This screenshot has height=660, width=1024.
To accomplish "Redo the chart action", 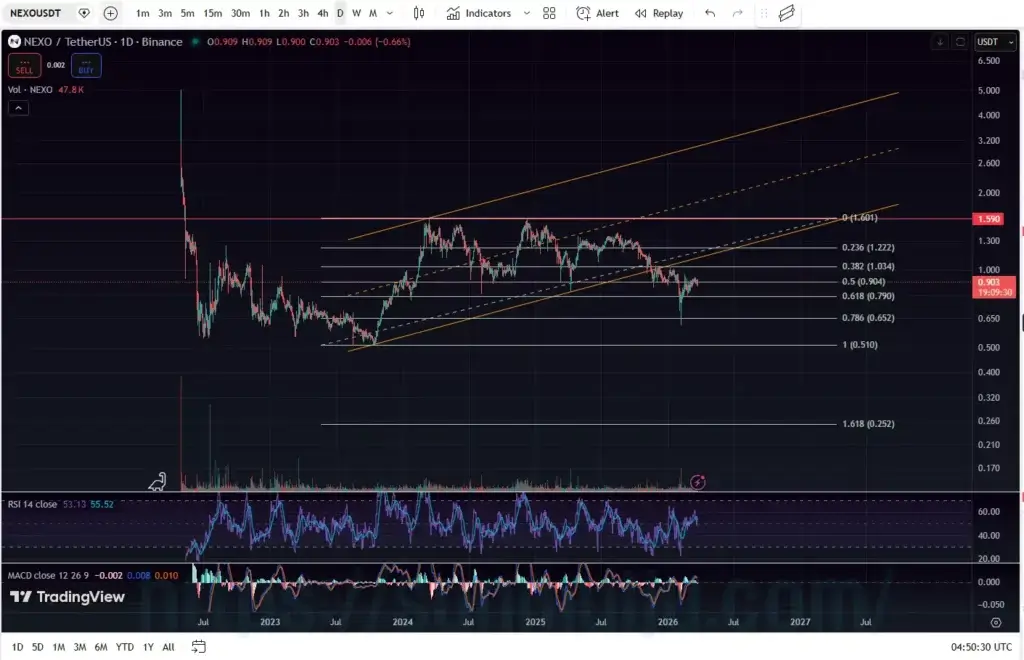I will point(737,13).
